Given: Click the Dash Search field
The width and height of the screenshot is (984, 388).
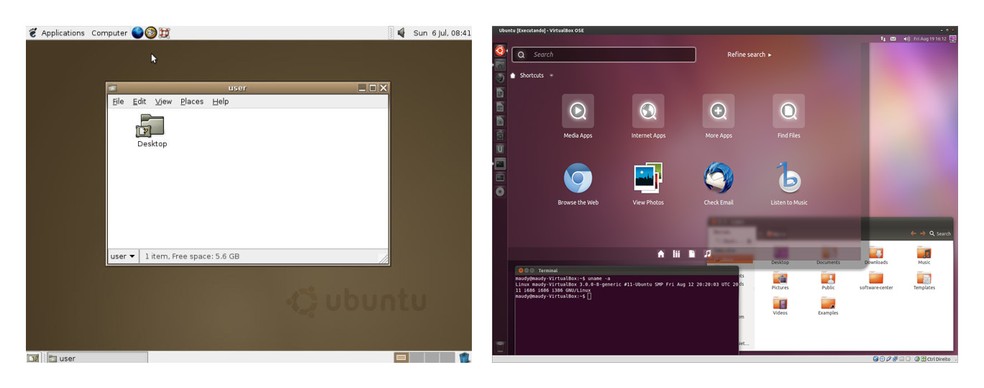Looking at the screenshot, I should pyautogui.click(x=604, y=55).
